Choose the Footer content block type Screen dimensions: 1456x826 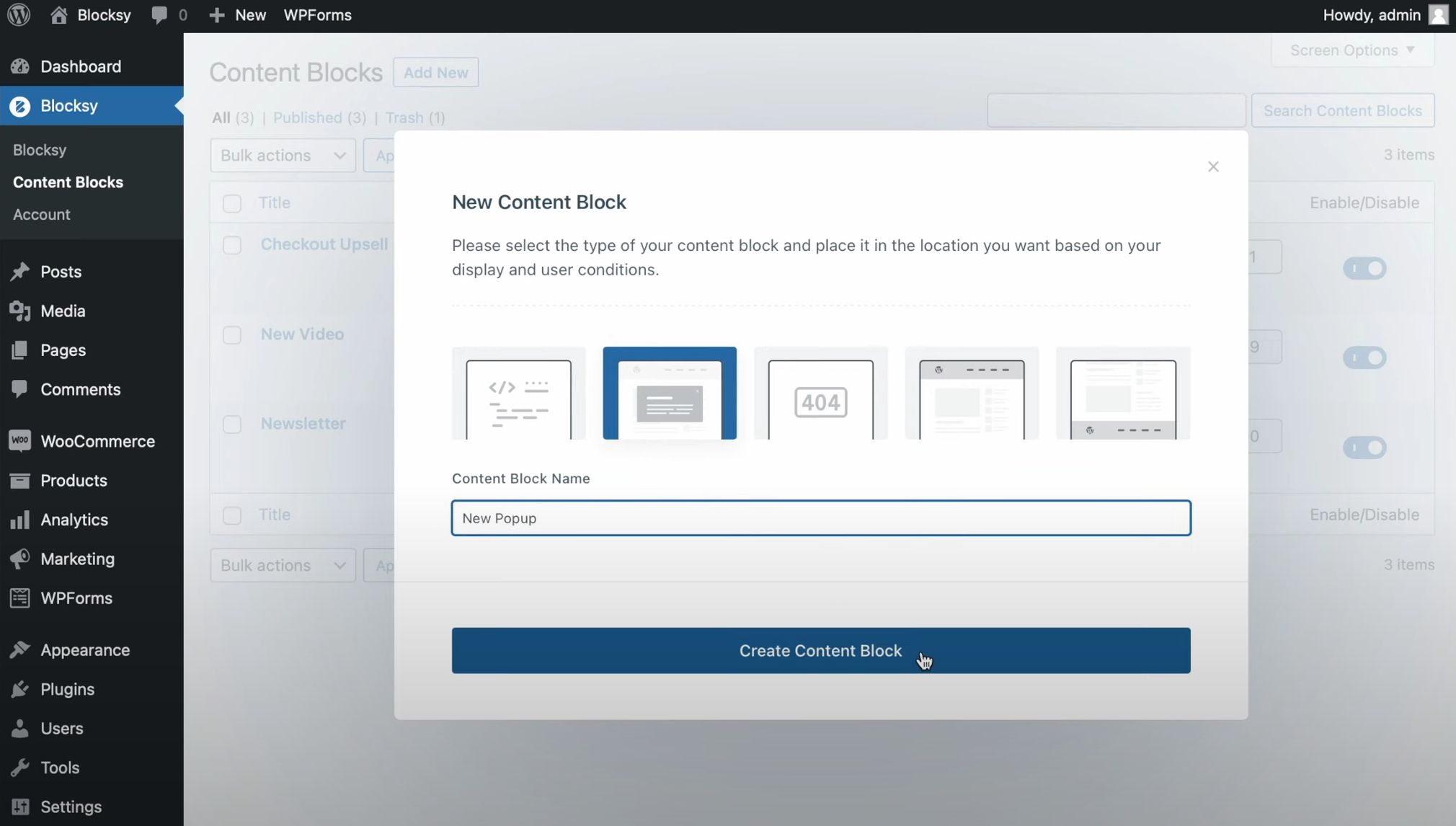coord(1122,393)
